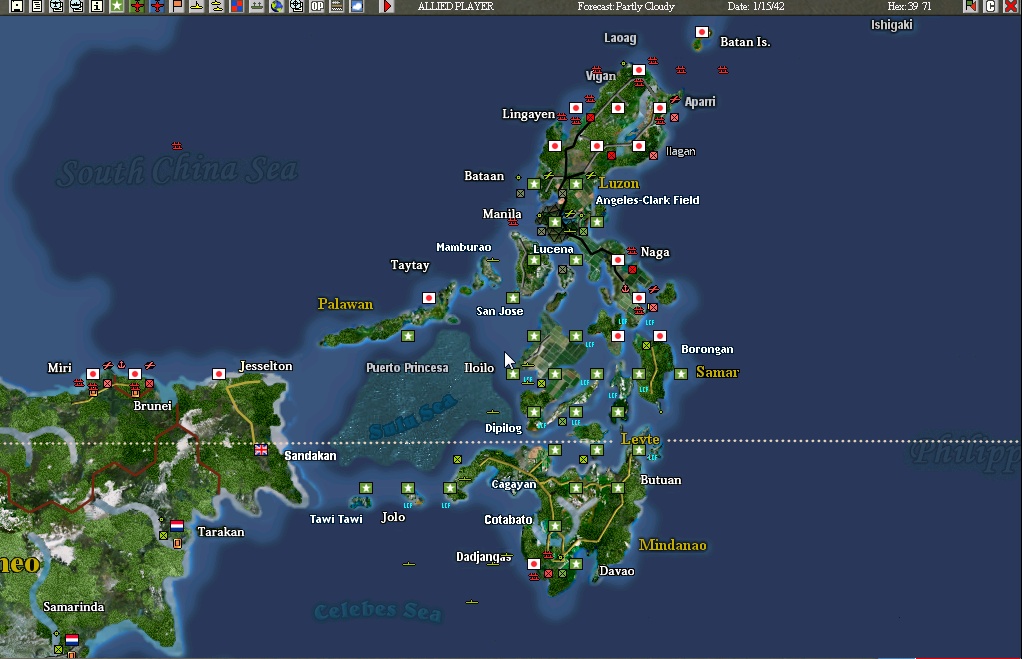Select the Japanese flag base at Batan Is.
Image resolution: width=1022 pixels, height=659 pixels.
coord(702,32)
